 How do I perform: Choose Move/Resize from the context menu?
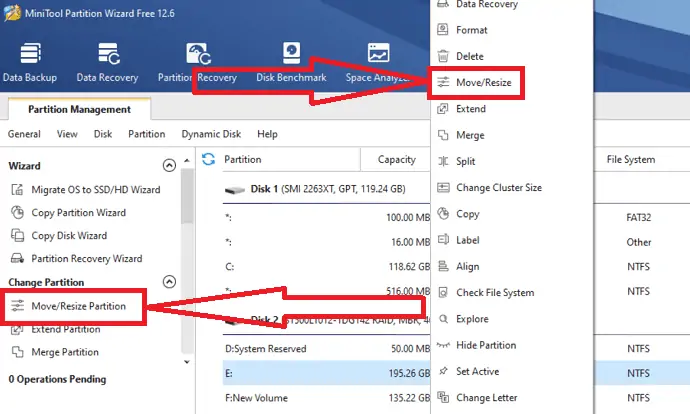[x=484, y=82]
